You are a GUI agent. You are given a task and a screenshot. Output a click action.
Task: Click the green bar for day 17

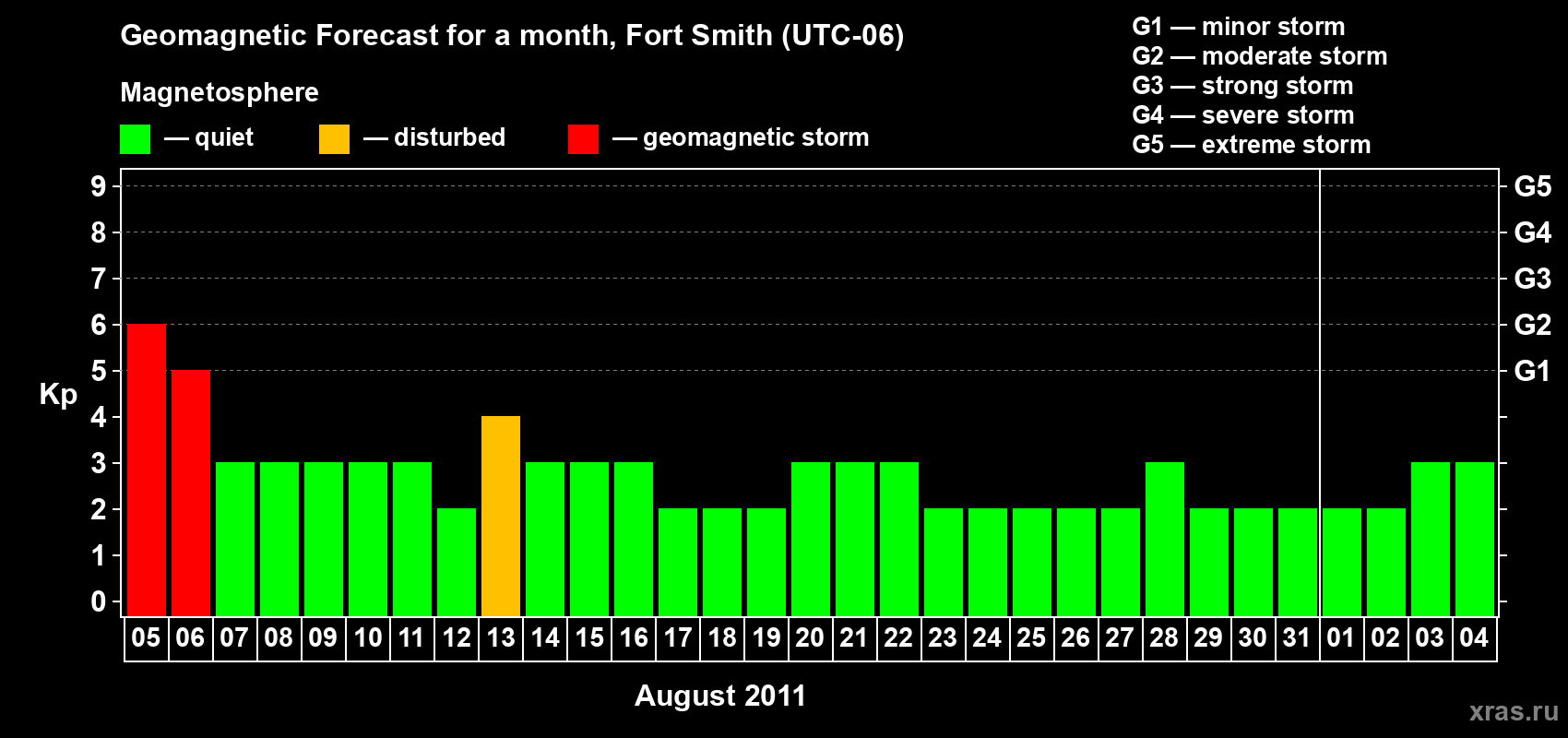(678, 563)
